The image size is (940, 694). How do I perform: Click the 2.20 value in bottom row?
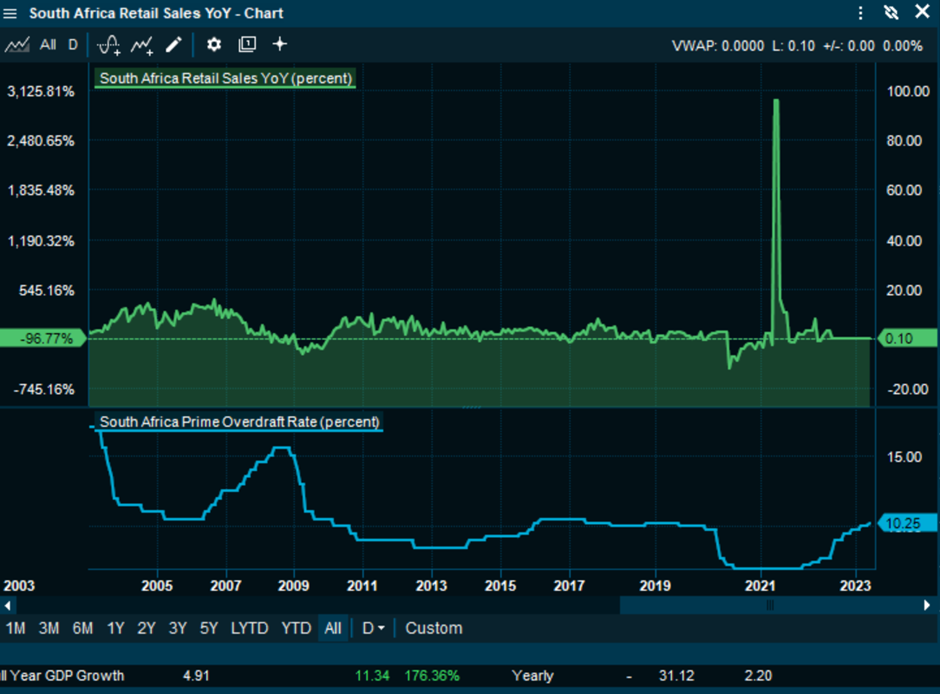(758, 675)
